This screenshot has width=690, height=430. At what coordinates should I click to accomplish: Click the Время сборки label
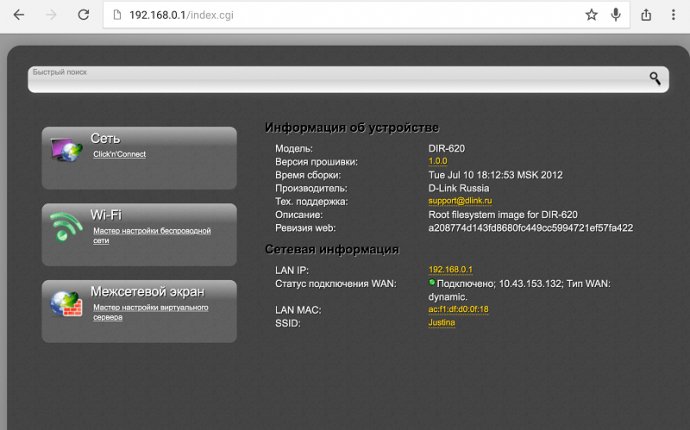pyautogui.click(x=308, y=175)
